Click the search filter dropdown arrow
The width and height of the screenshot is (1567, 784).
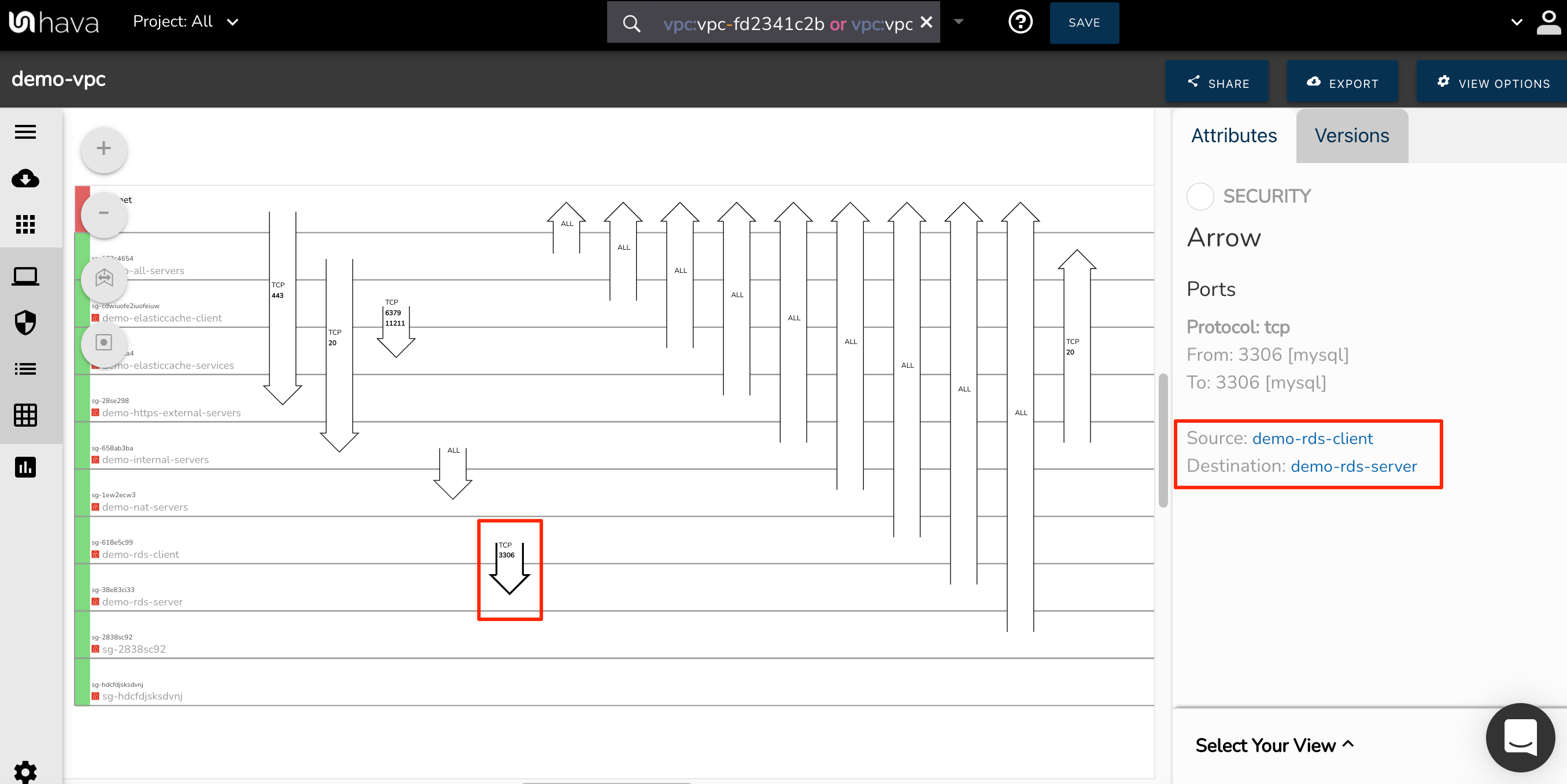coord(960,22)
